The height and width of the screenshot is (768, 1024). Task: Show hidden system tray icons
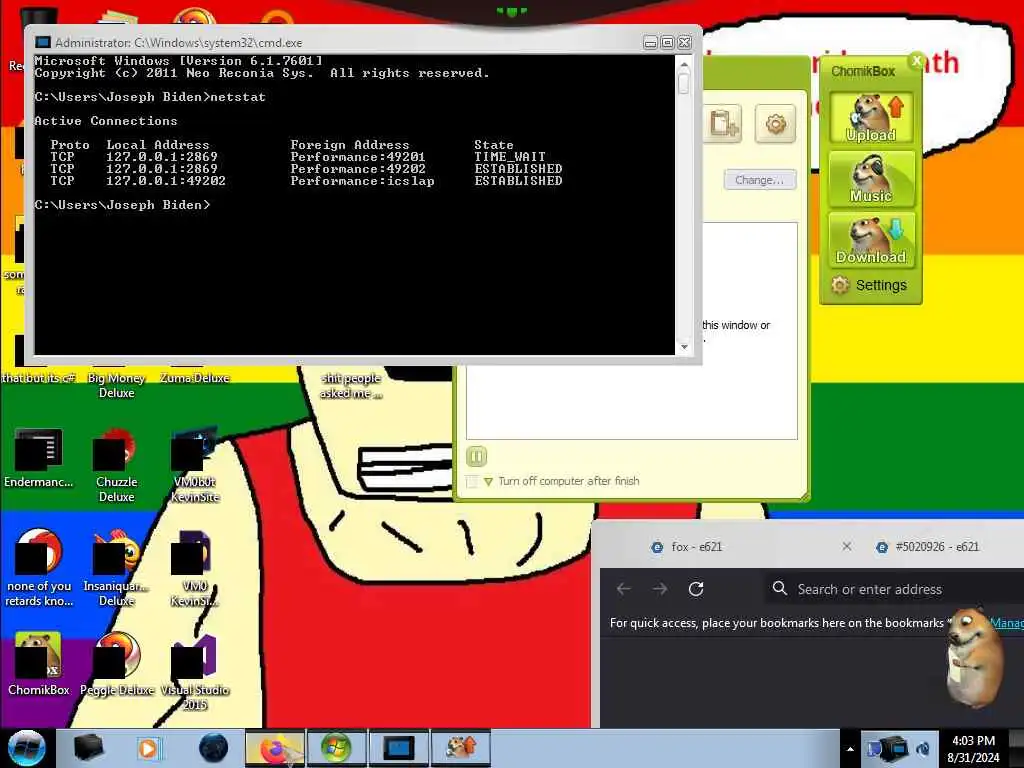850,749
